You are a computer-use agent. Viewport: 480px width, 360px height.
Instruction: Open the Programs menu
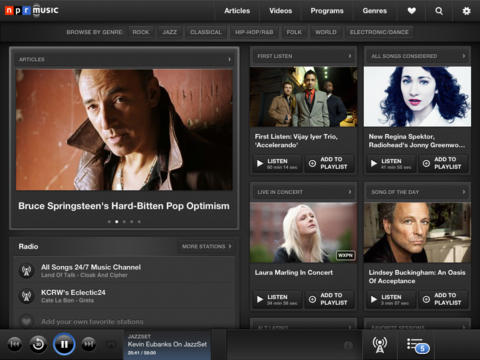(x=327, y=11)
